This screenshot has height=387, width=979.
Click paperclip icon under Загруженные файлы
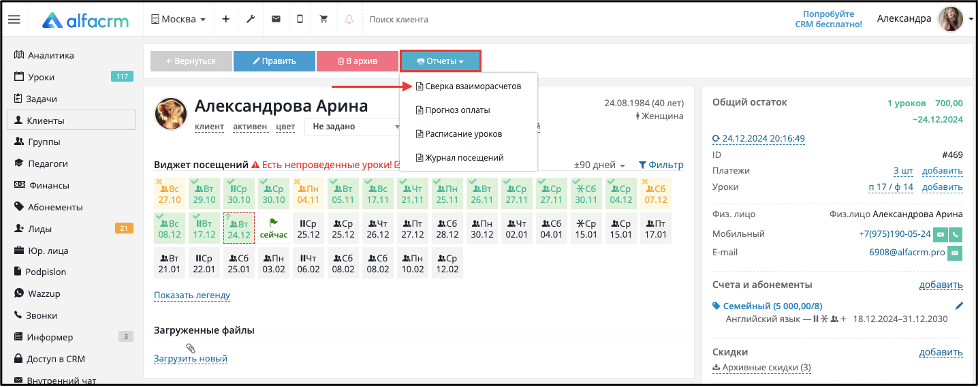(190, 348)
